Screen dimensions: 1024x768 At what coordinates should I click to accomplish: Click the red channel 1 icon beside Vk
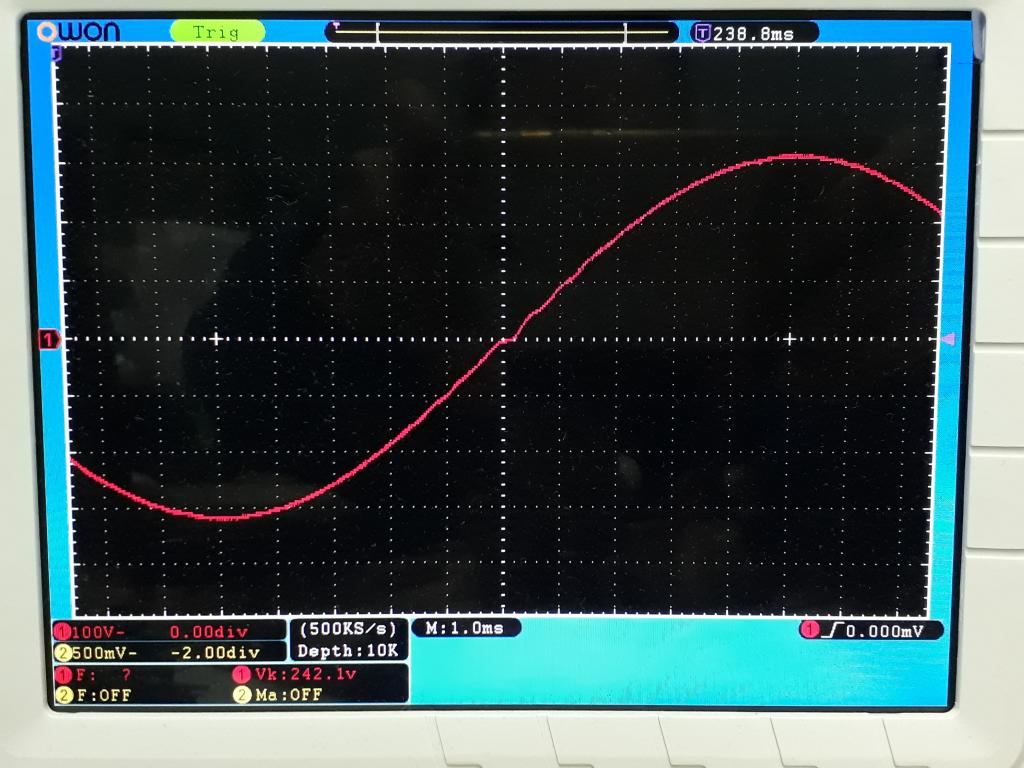pos(242,674)
